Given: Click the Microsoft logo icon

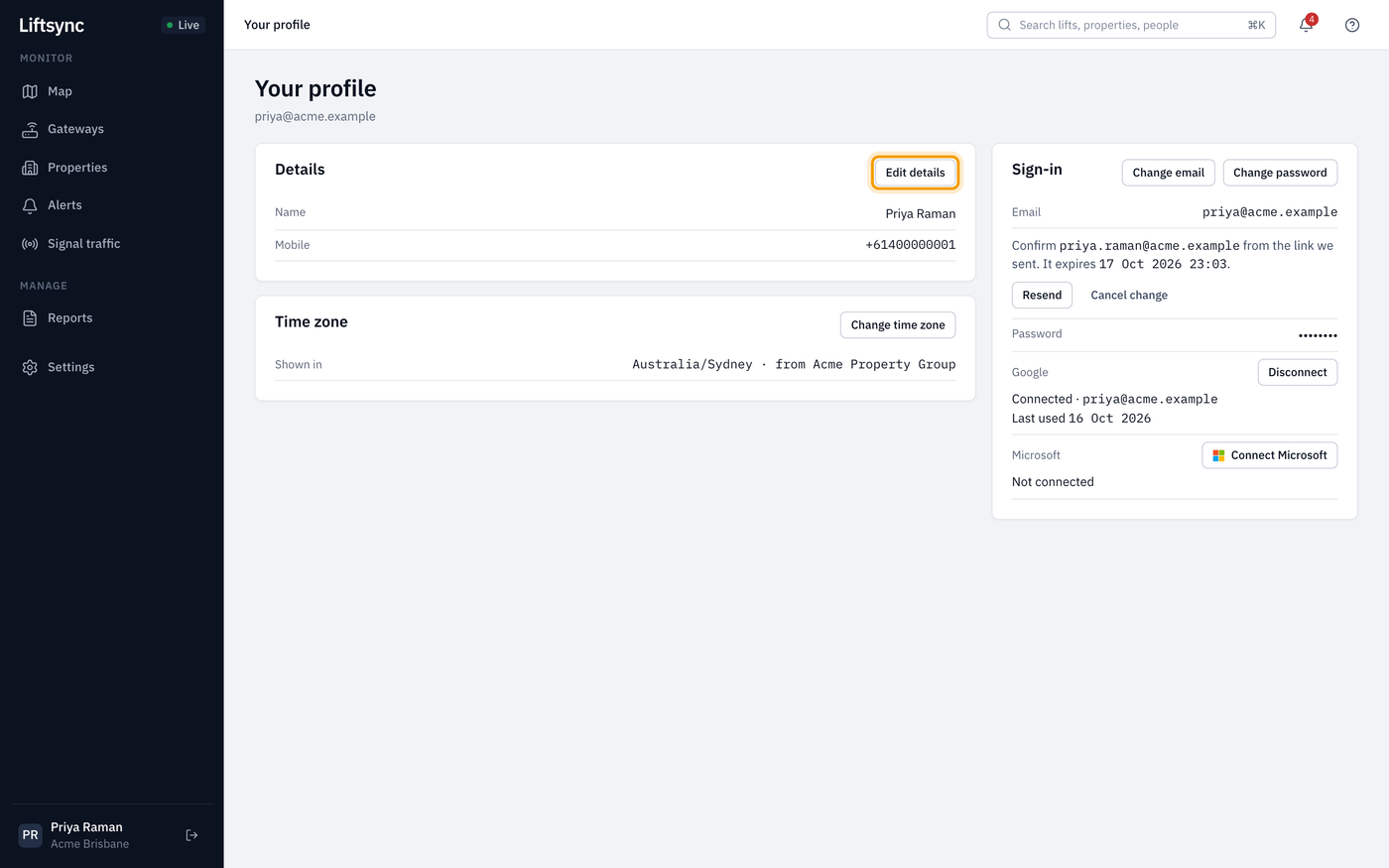Looking at the screenshot, I should (1218, 455).
